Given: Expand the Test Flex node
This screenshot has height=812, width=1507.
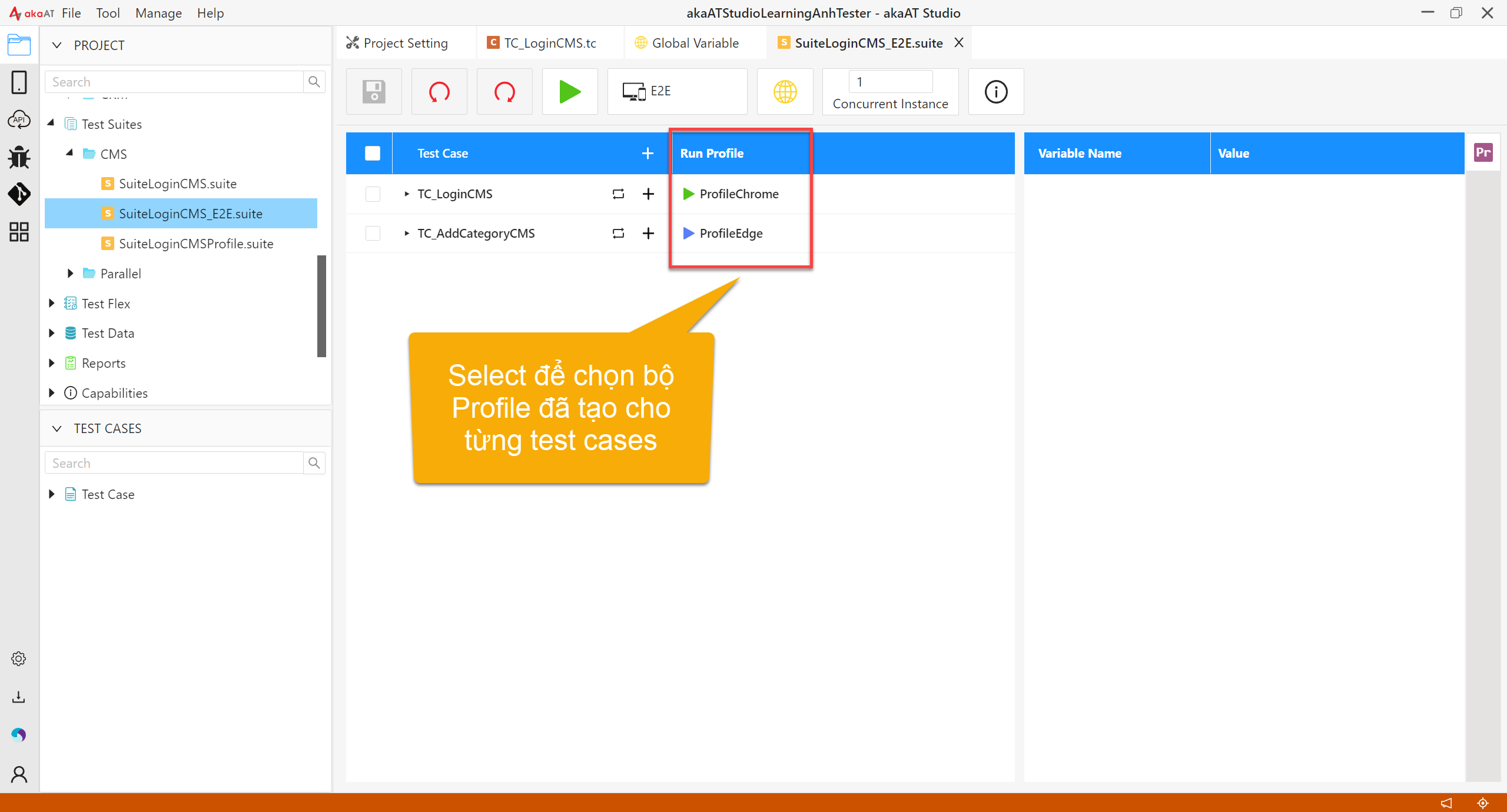Looking at the screenshot, I should tap(51, 304).
